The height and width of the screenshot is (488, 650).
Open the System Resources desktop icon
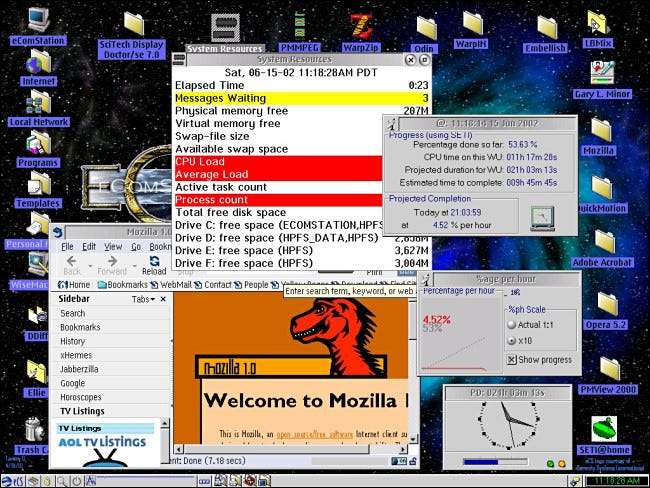click(x=224, y=27)
